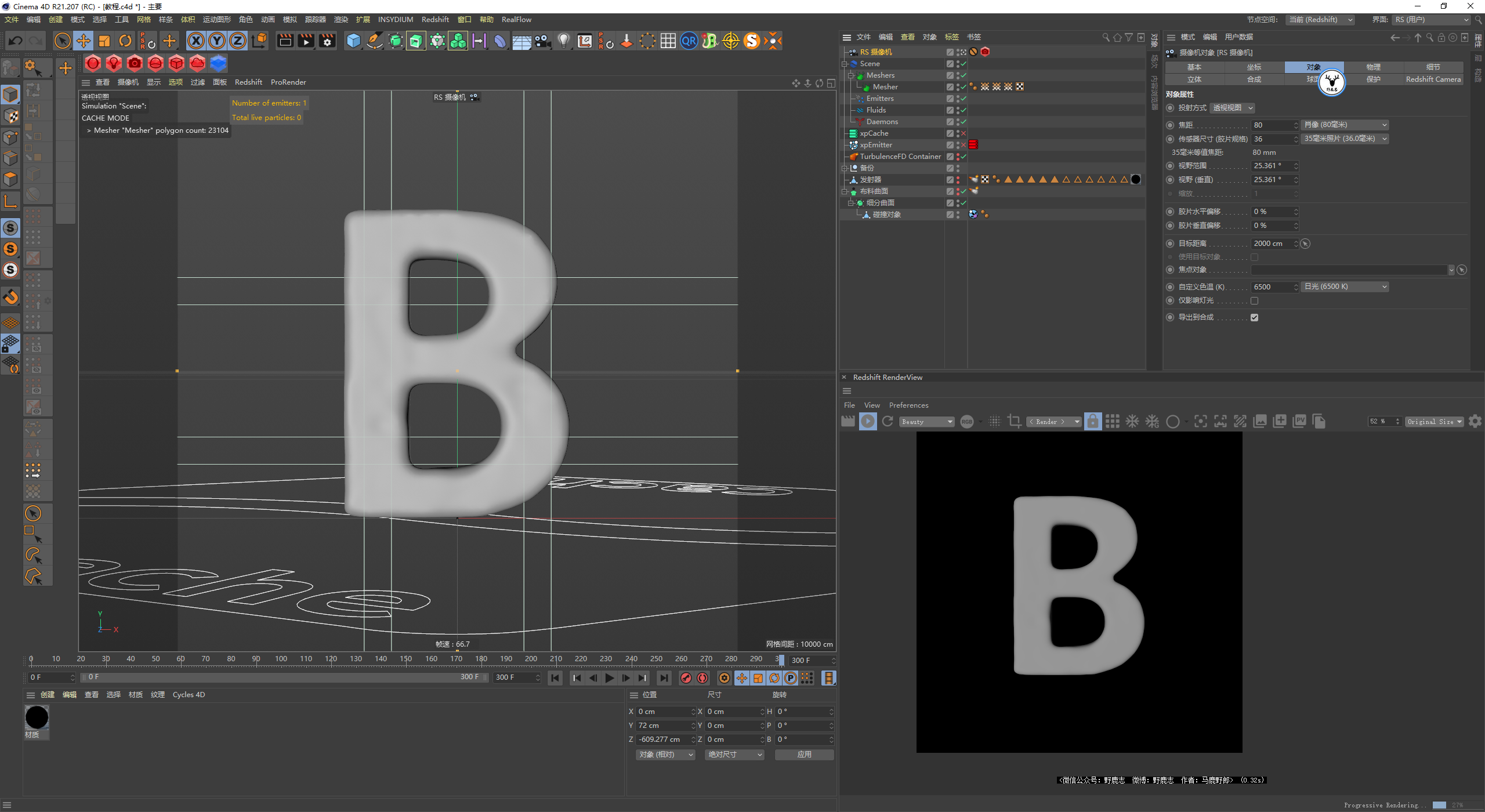The width and height of the screenshot is (1485, 812).
Task: Click the red Redshift camera icon
Action: pos(135,63)
